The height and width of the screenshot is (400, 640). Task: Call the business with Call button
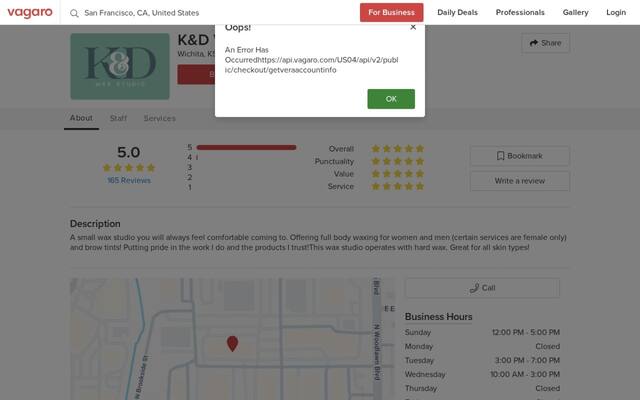pyautogui.click(x=482, y=288)
